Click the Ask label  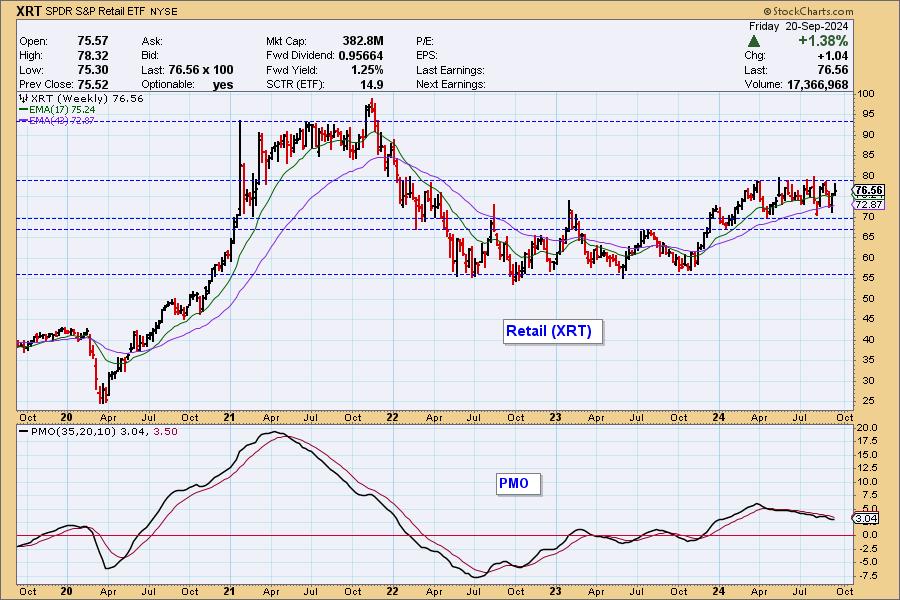click(x=152, y=41)
